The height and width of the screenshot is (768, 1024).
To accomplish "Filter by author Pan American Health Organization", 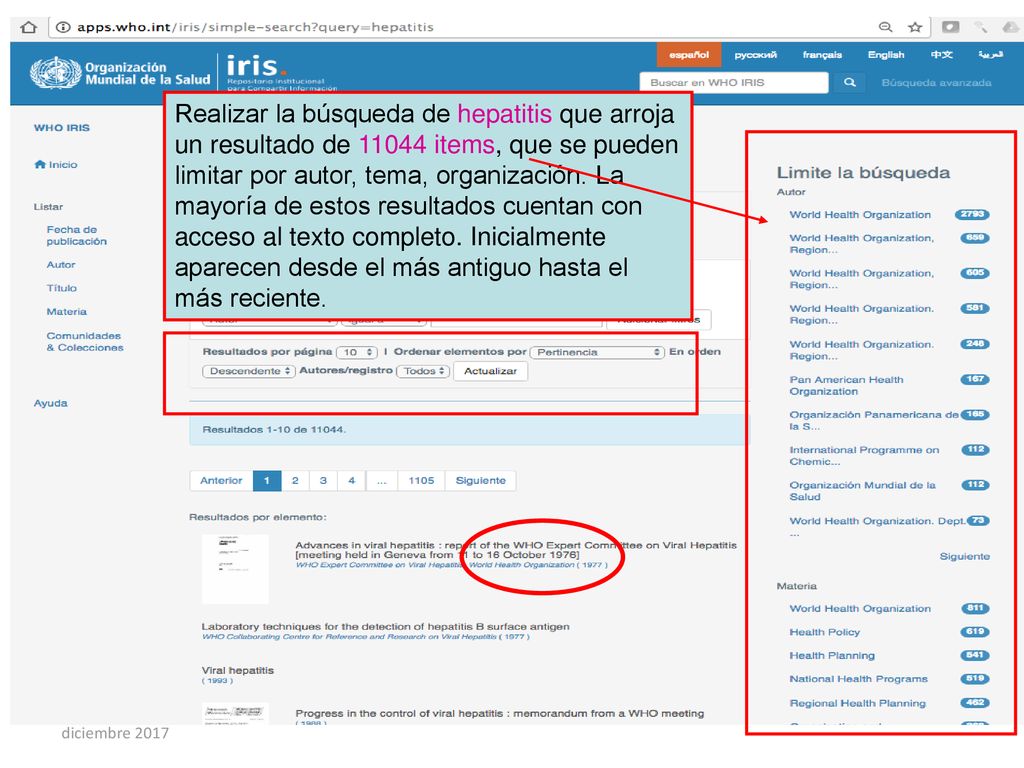I will tap(846, 385).
